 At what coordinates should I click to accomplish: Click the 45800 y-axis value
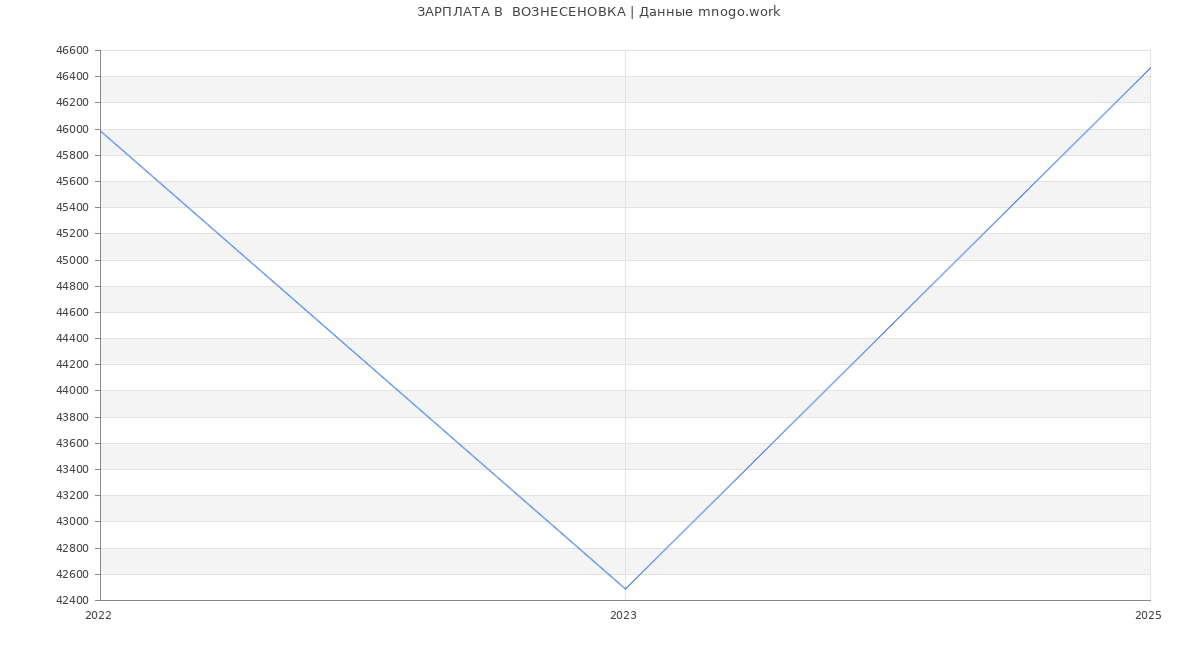tap(72, 155)
